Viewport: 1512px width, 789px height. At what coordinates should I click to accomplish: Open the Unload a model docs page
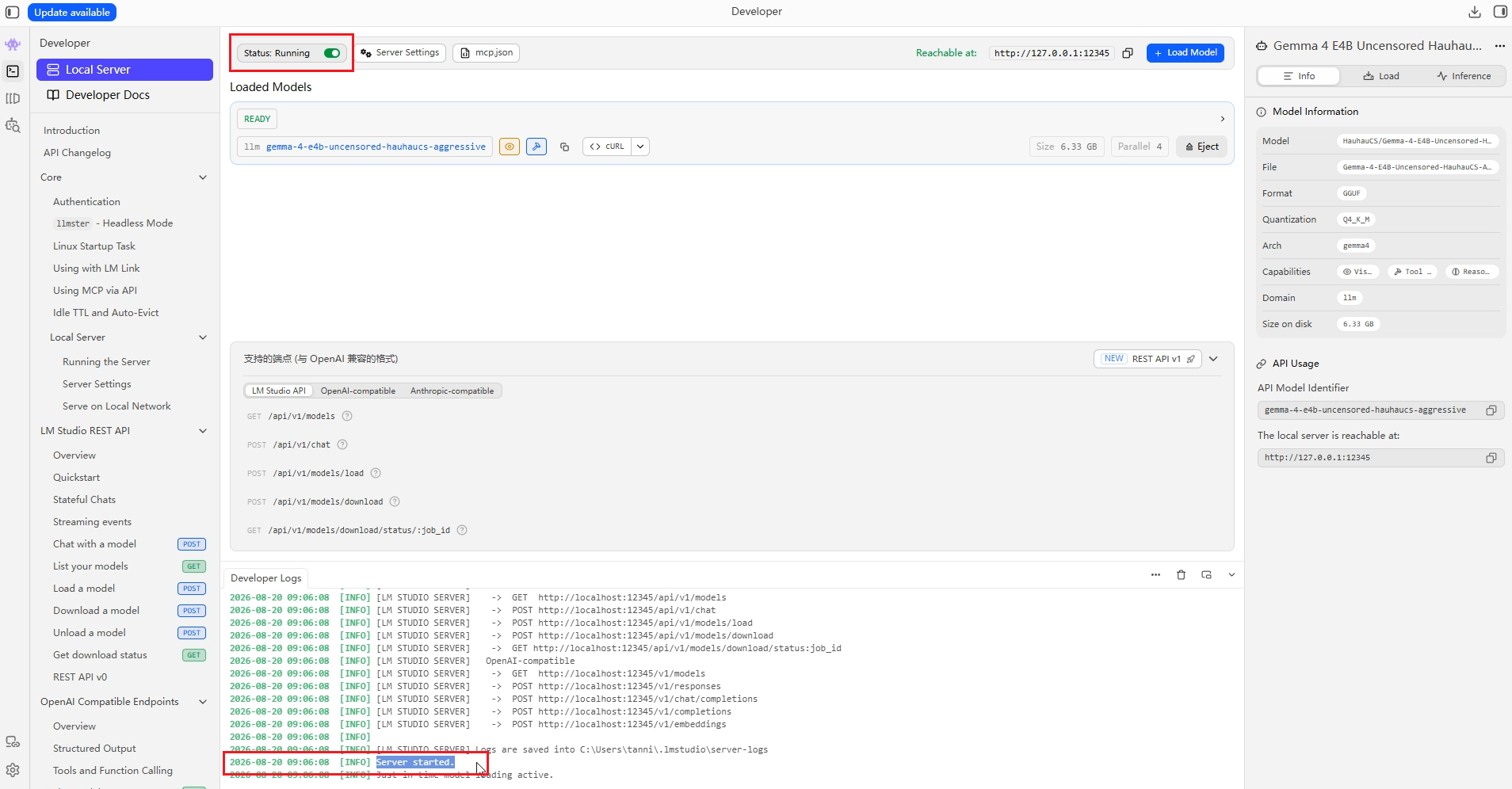90,633
